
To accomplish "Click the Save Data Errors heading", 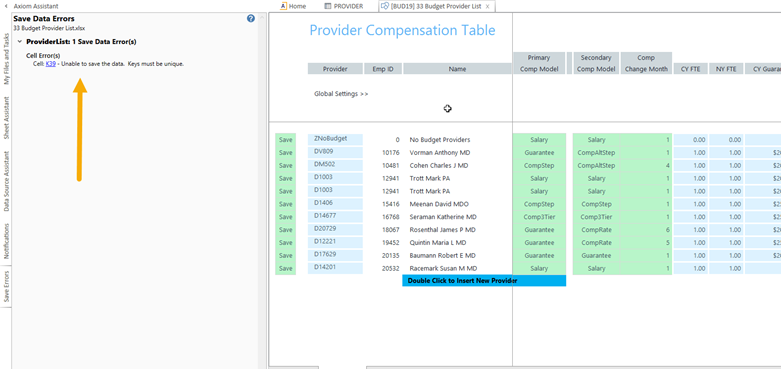I will 44,19.
